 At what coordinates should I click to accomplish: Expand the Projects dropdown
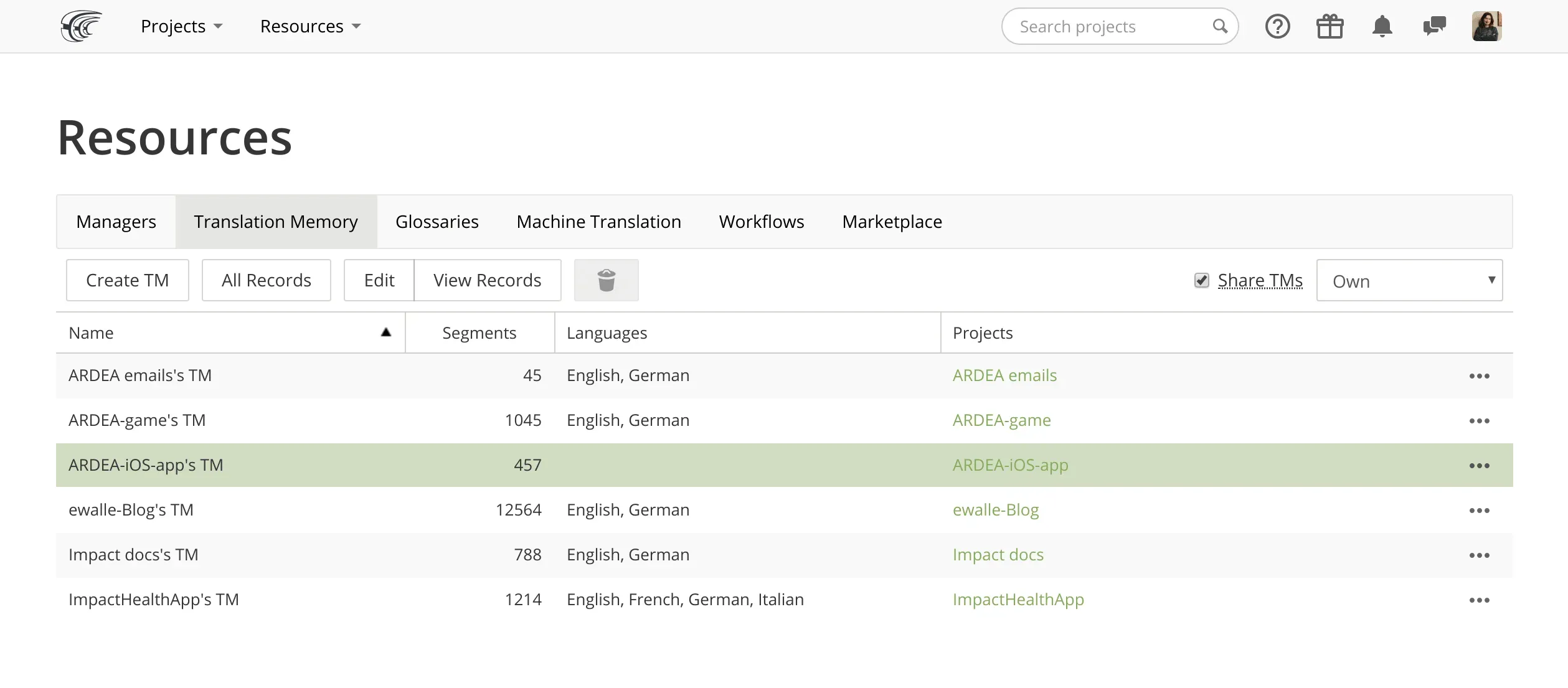[181, 26]
